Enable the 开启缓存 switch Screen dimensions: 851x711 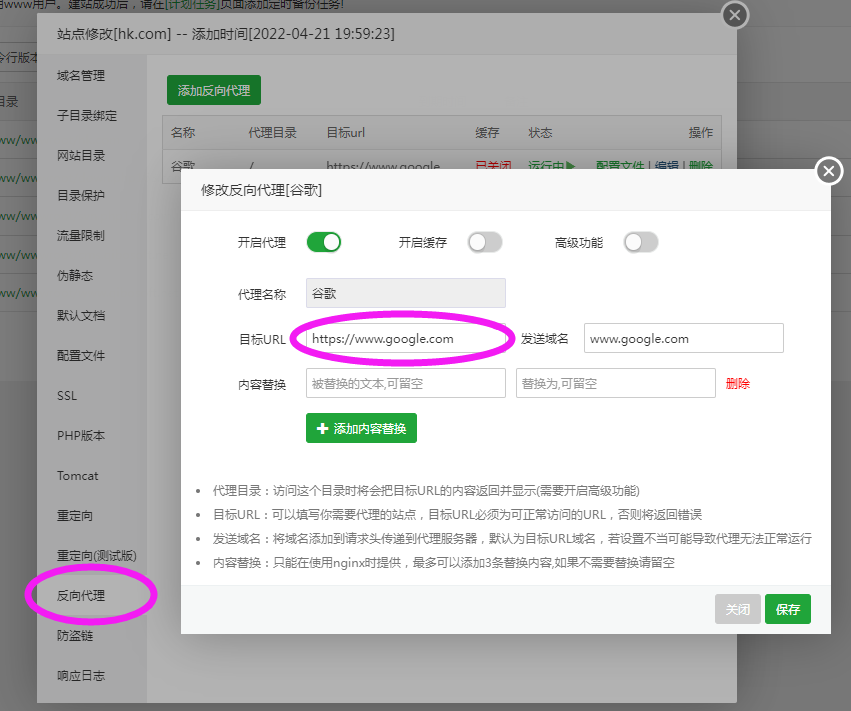(485, 242)
